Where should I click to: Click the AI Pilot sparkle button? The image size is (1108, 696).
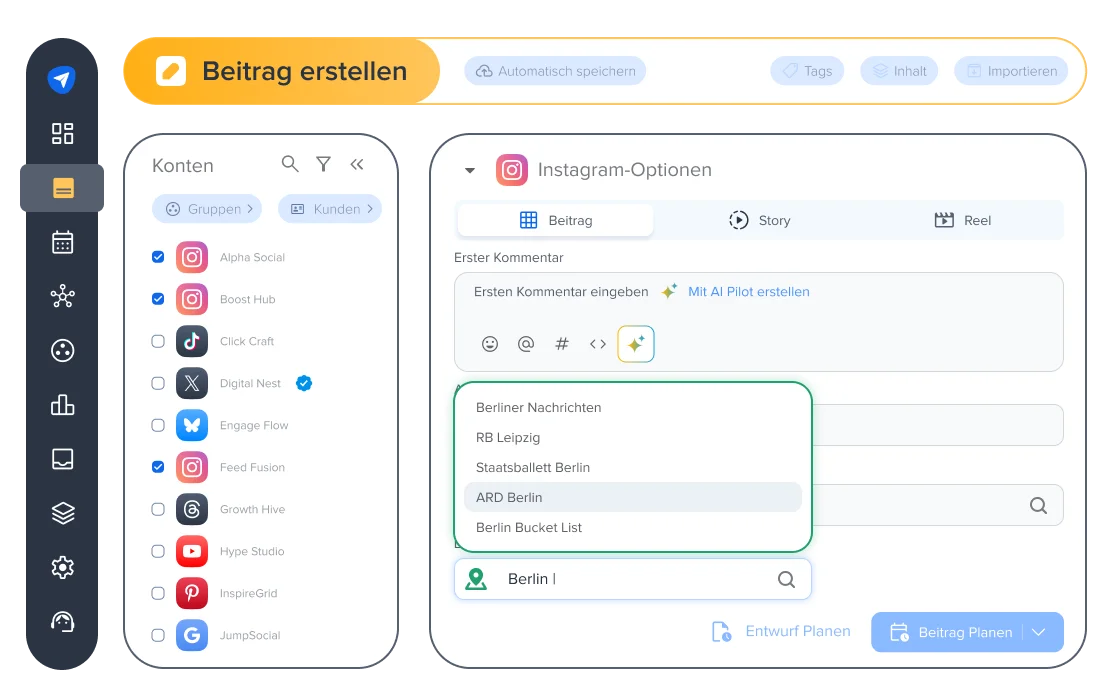pyautogui.click(x=635, y=344)
